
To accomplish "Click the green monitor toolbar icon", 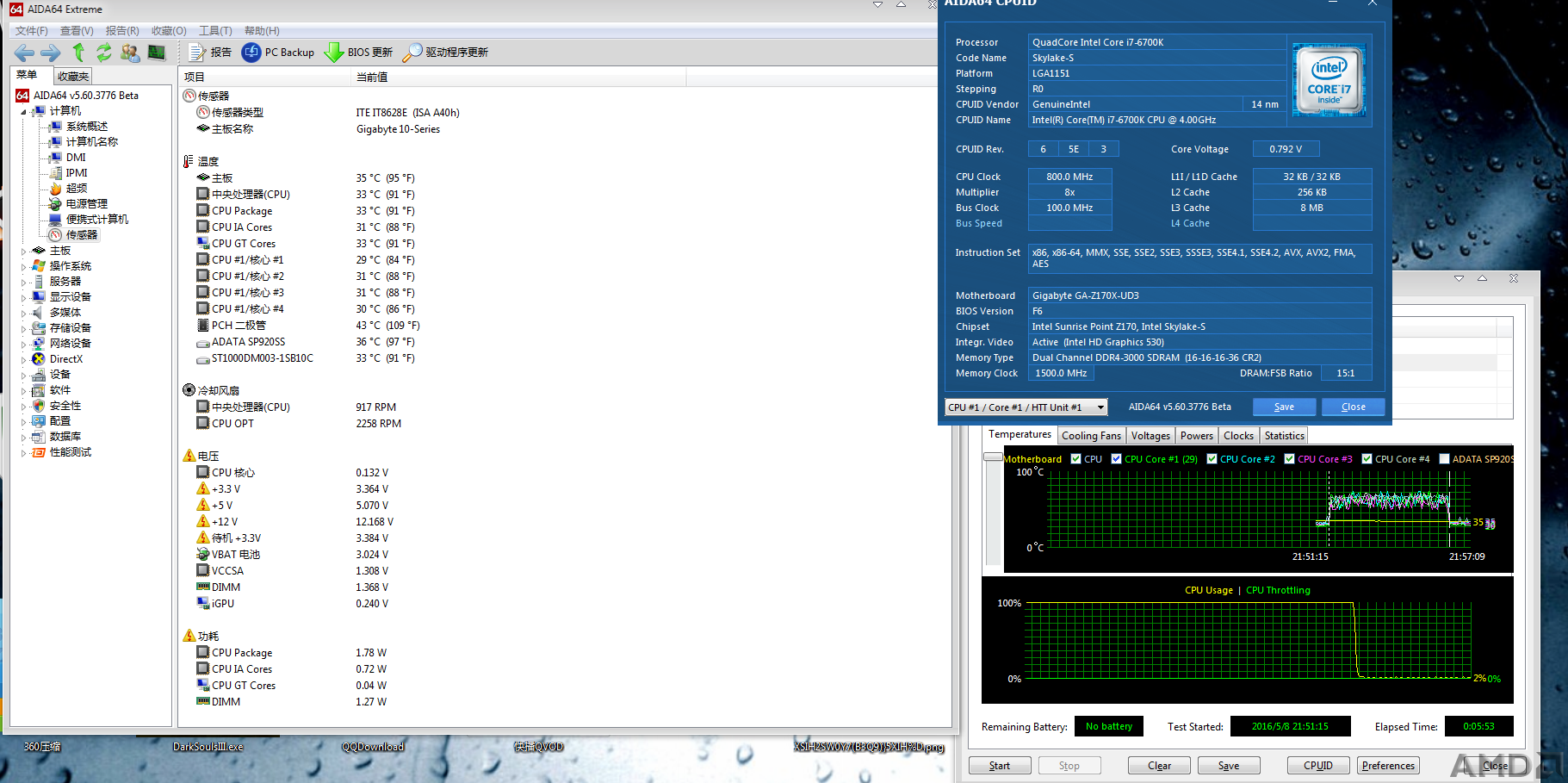I will pos(157,53).
